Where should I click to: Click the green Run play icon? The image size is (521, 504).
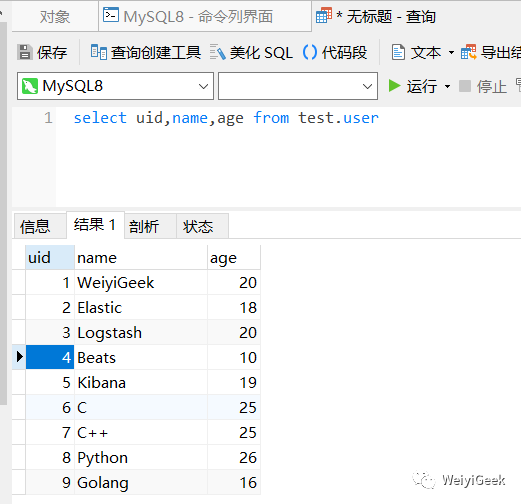(x=394, y=86)
